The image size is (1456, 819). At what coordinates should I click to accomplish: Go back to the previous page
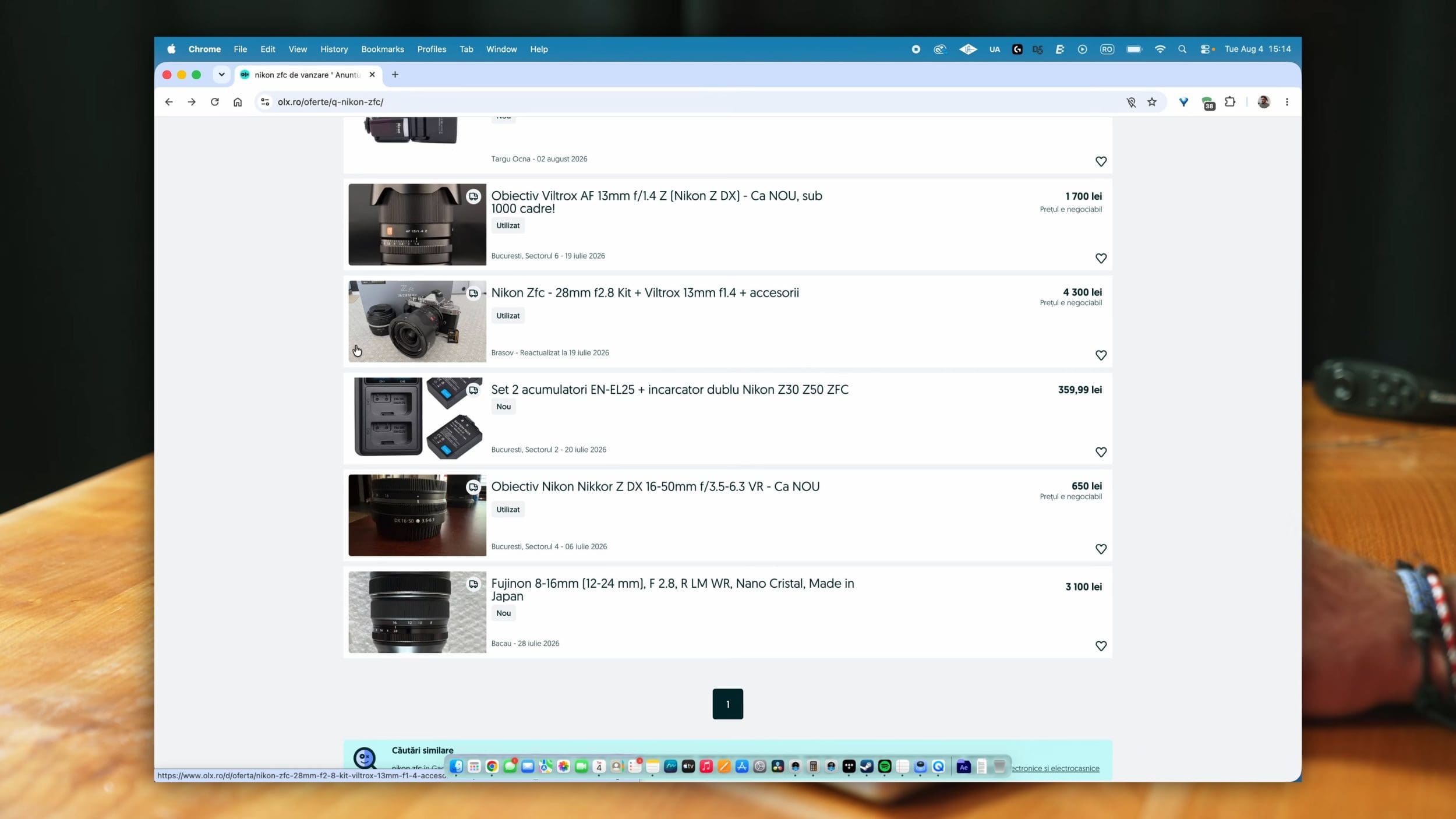point(169,102)
